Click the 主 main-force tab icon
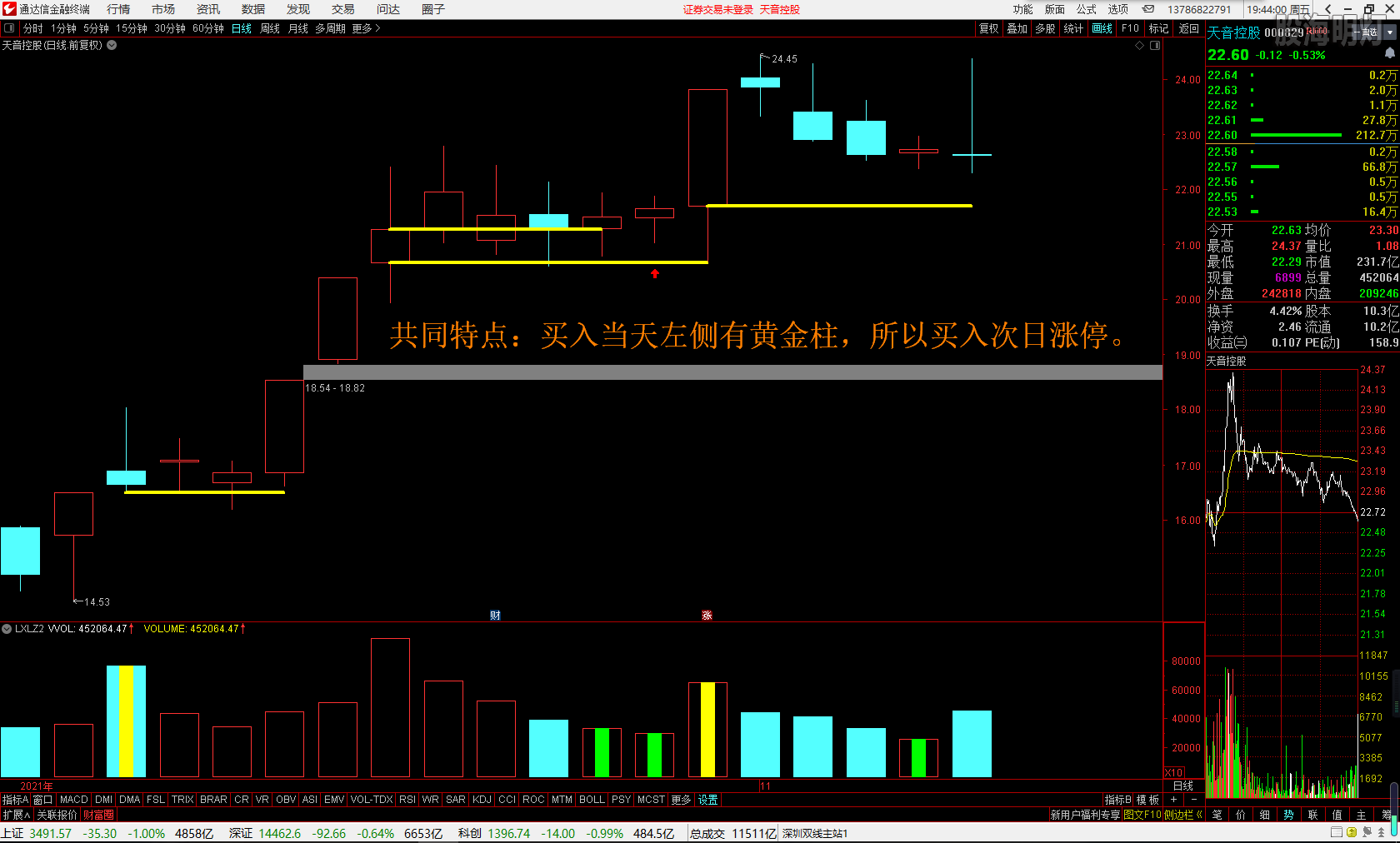Screen dimensions: 1400x843 (x=1362, y=815)
